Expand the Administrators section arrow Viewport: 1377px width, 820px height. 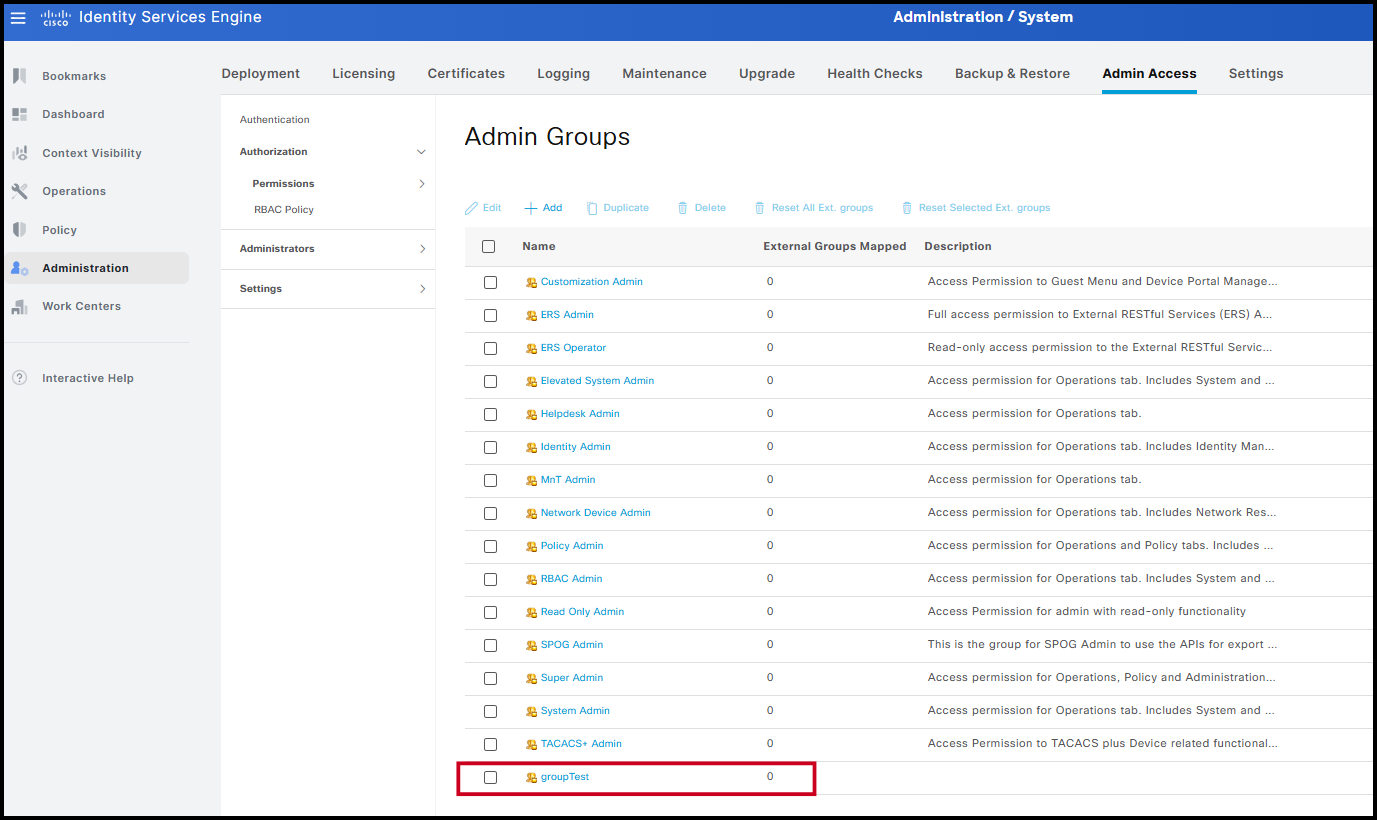422,249
